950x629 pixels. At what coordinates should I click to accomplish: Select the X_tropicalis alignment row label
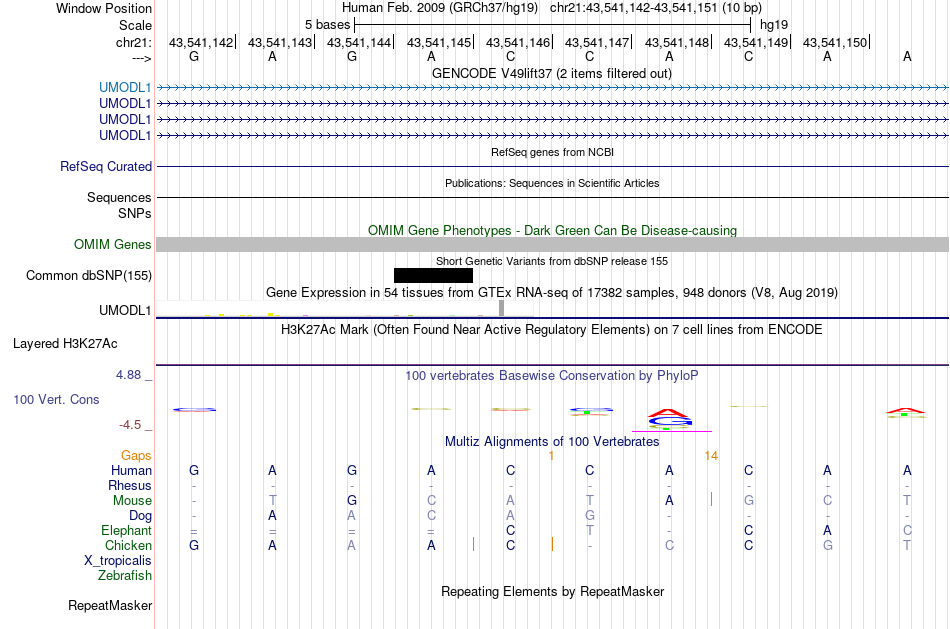[x=118, y=561]
